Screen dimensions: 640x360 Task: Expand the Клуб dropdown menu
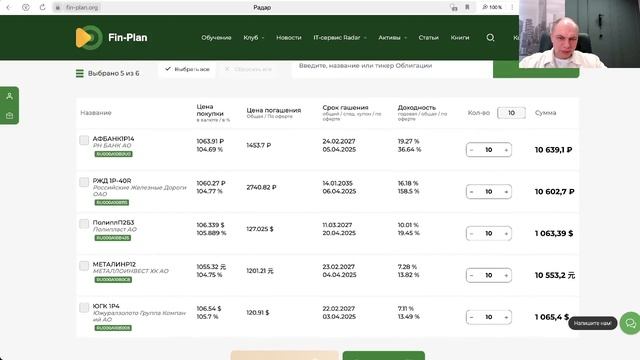click(x=253, y=38)
